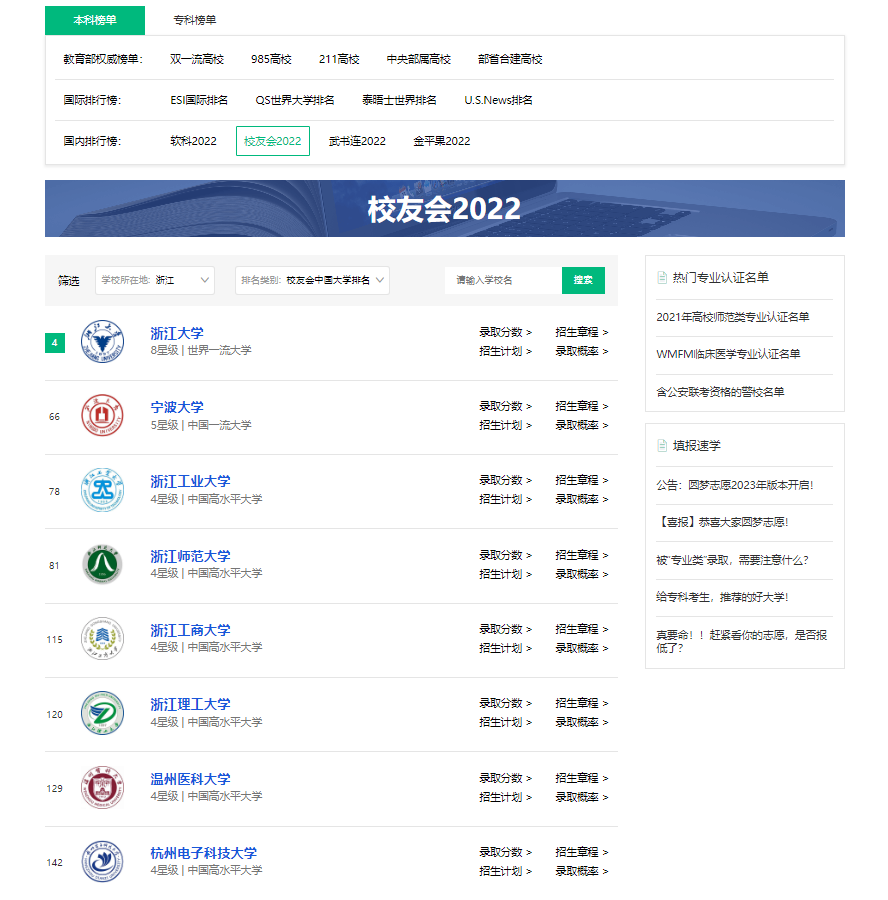Viewport: 888px width, 900px height.
Task: View 录取分数 for 浙江师范大学
Action: pos(506,556)
